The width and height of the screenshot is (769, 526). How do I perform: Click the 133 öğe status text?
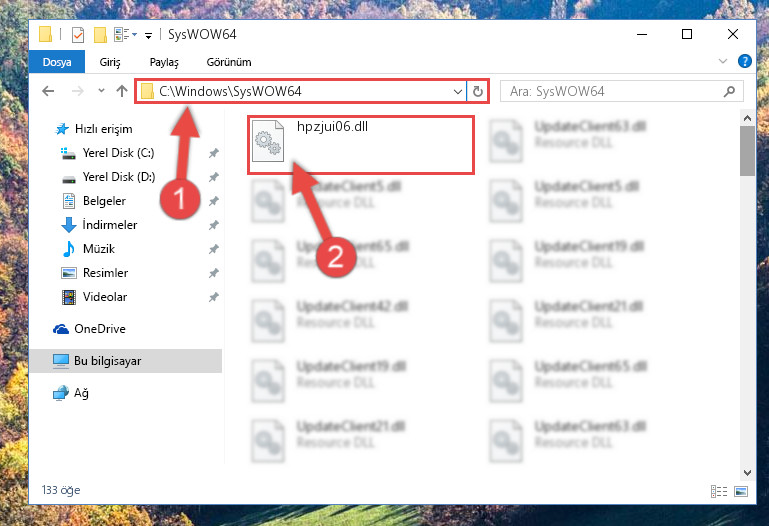(61, 490)
